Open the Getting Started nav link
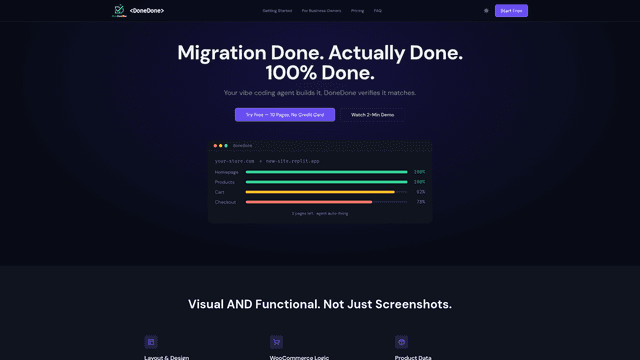The height and width of the screenshot is (360, 640). point(277,11)
